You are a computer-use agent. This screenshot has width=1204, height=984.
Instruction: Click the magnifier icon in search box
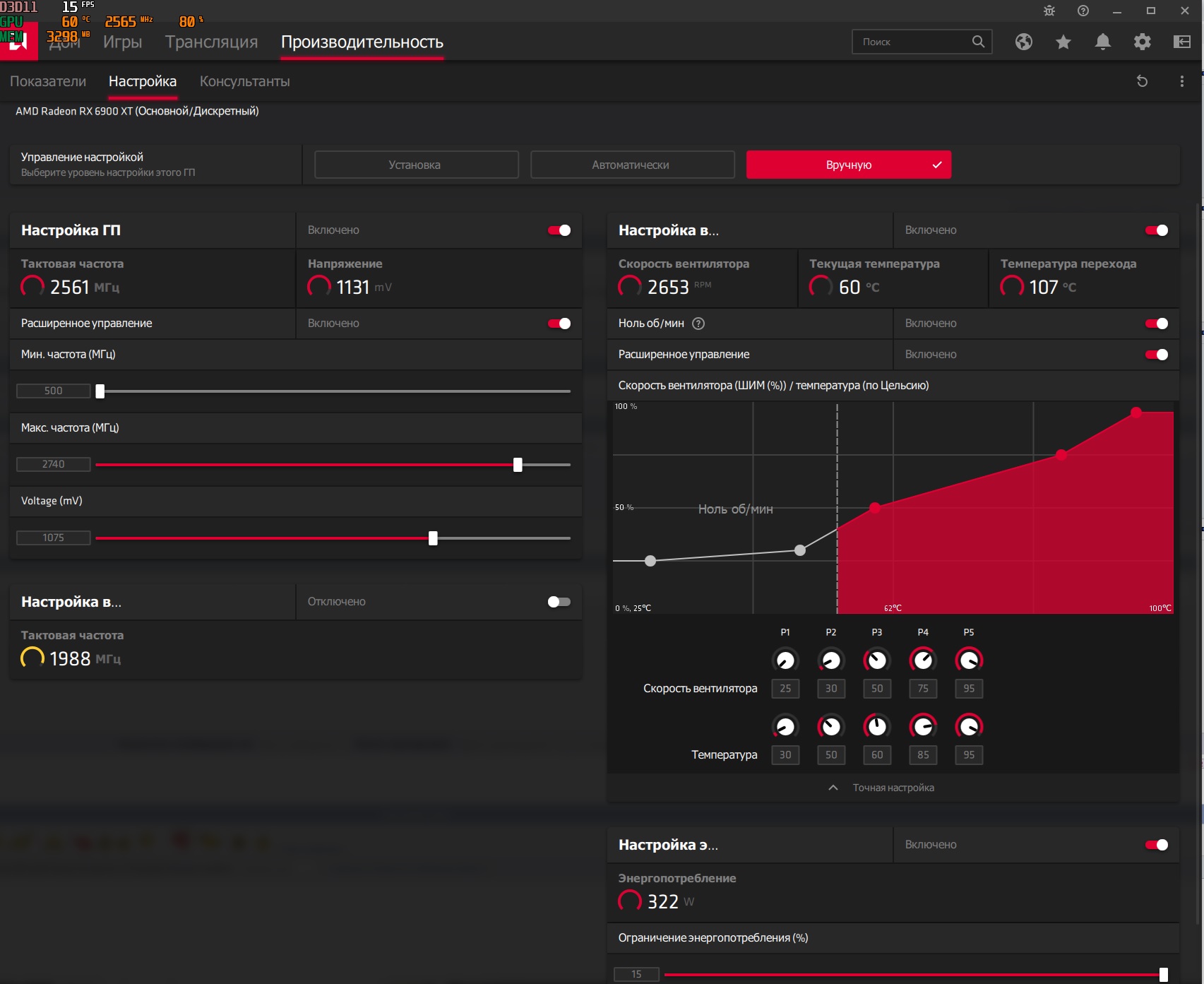pos(978,42)
